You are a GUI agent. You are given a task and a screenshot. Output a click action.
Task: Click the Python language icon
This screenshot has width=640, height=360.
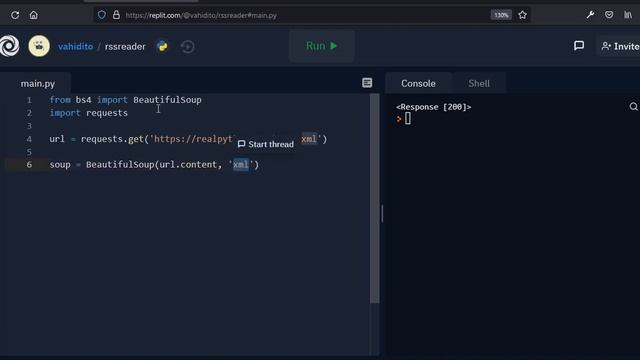[162, 46]
